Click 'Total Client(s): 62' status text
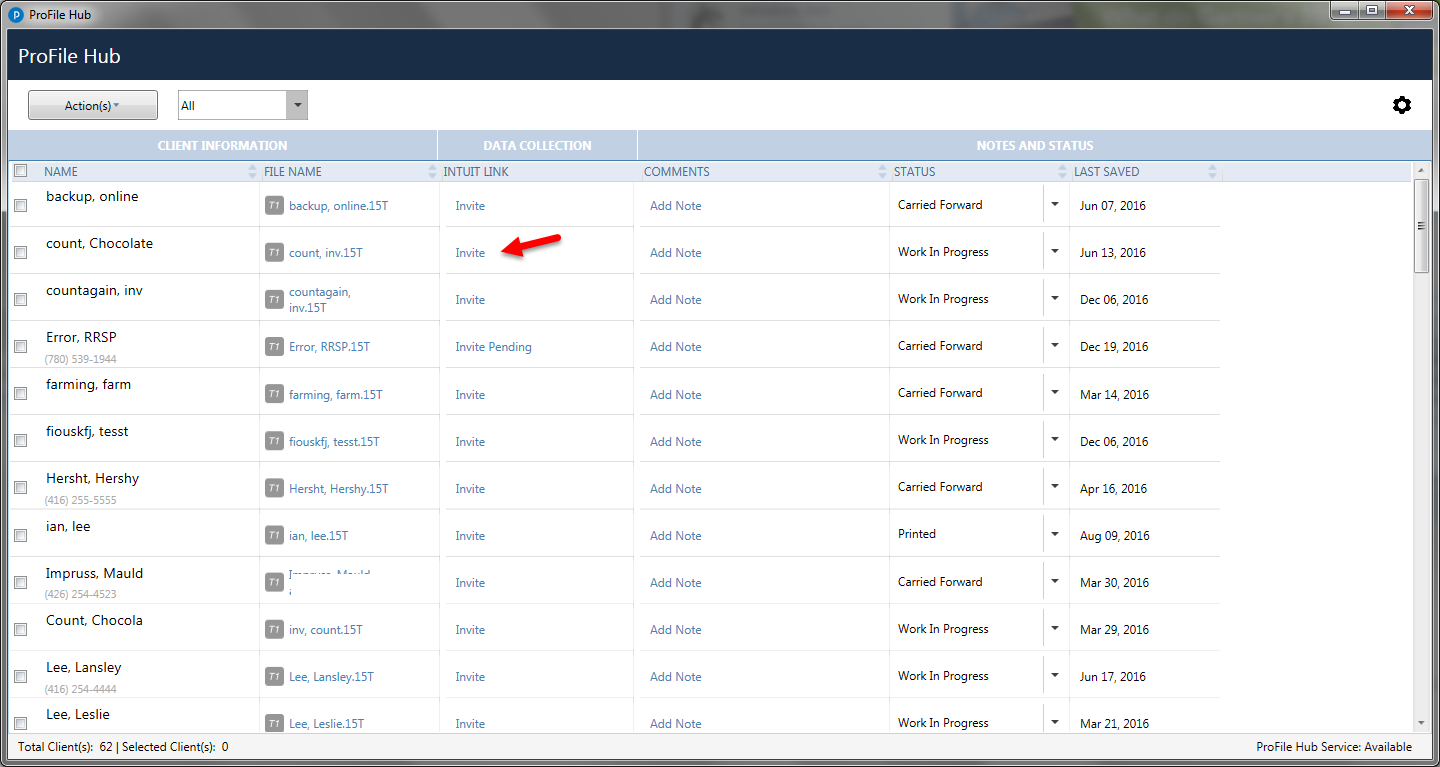 click(x=65, y=747)
